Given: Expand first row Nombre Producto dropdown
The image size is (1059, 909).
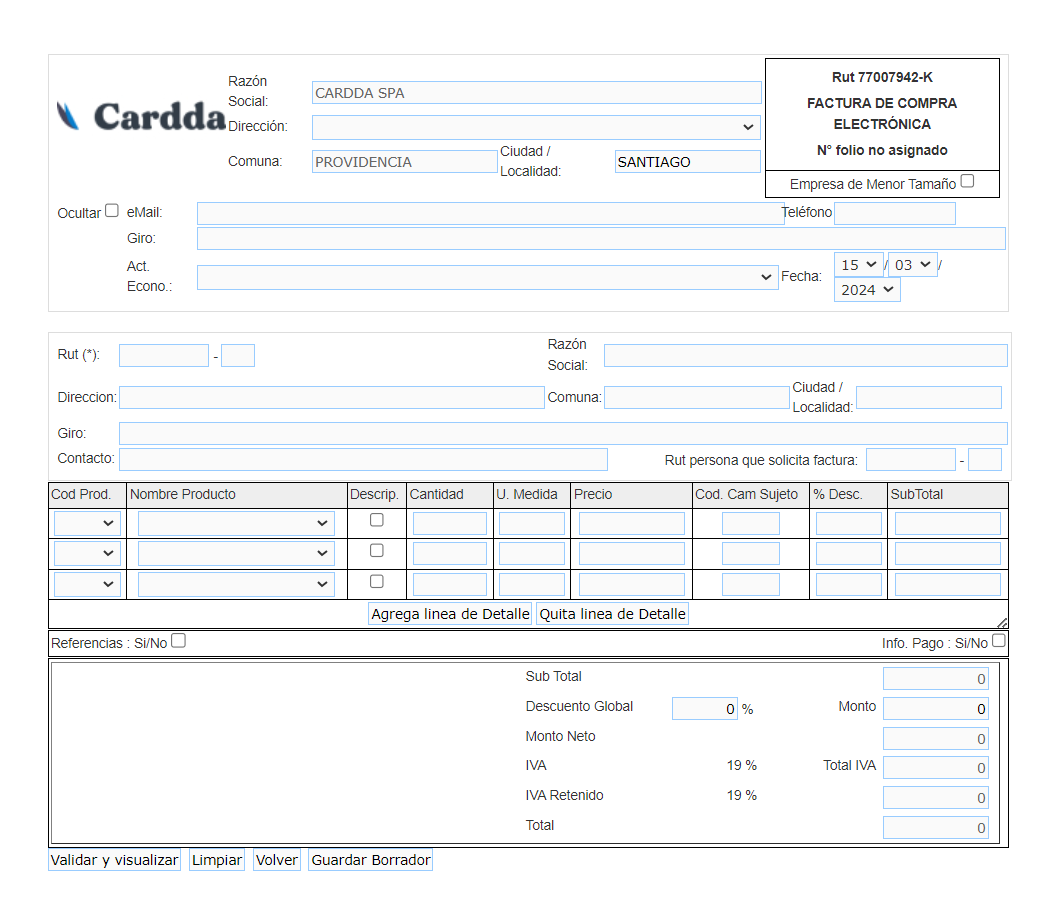Looking at the screenshot, I should (236, 523).
